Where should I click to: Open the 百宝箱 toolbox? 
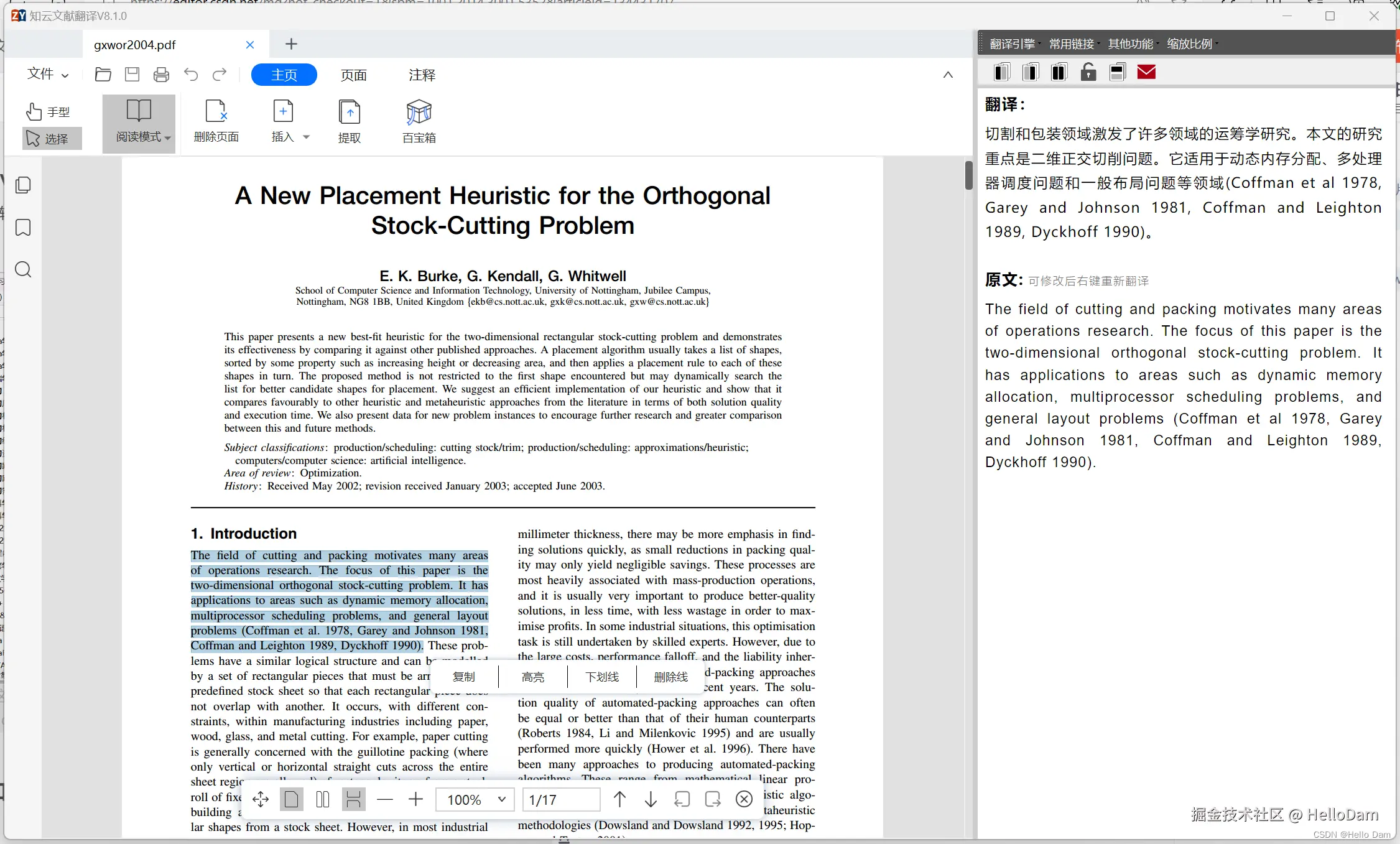pyautogui.click(x=419, y=122)
